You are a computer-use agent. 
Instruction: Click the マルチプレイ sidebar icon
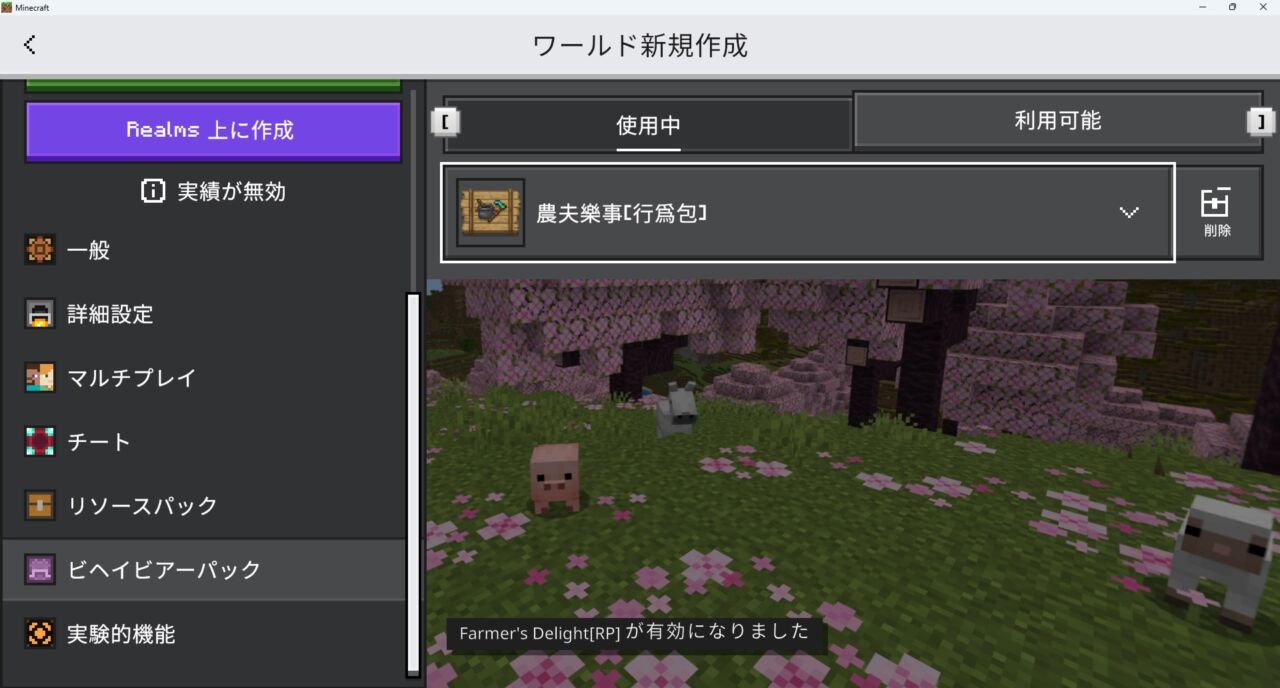(38, 378)
